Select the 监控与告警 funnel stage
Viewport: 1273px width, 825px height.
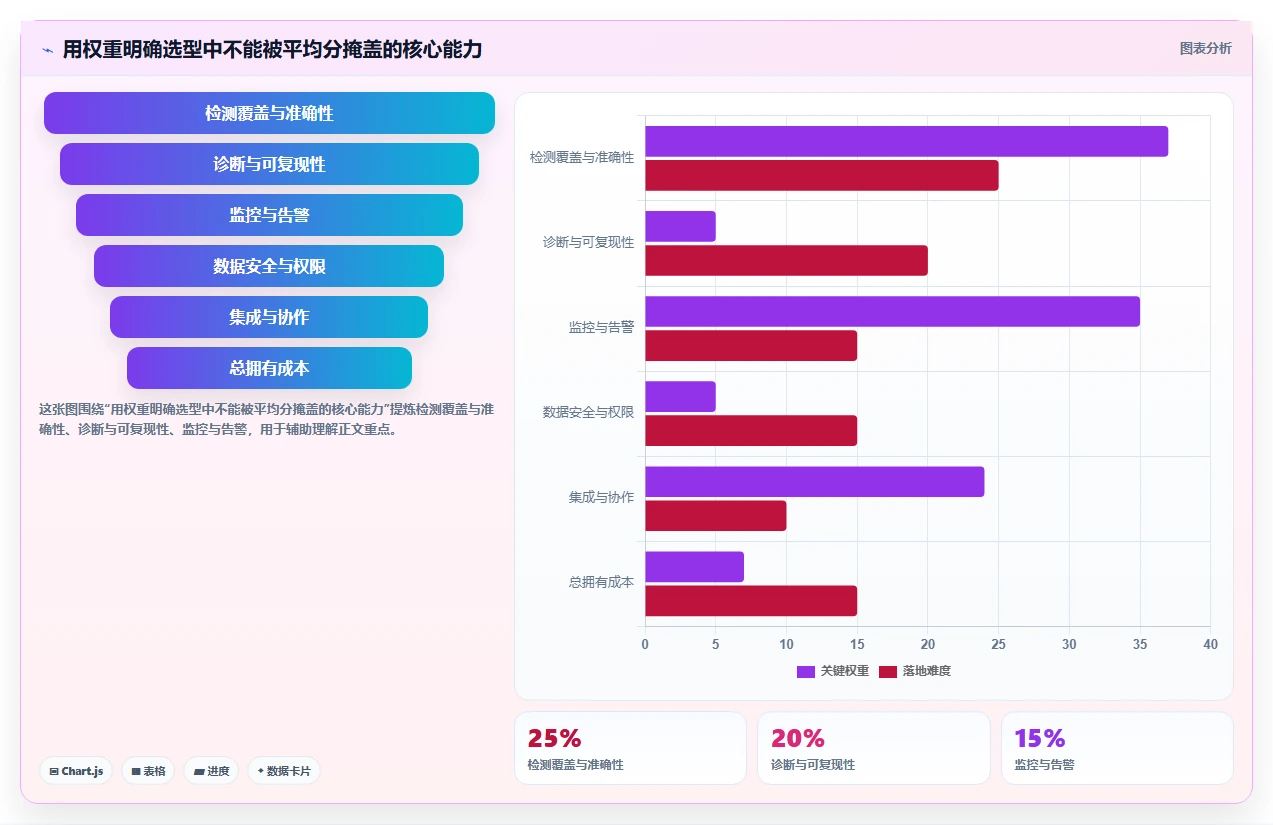pyautogui.click(x=269, y=215)
